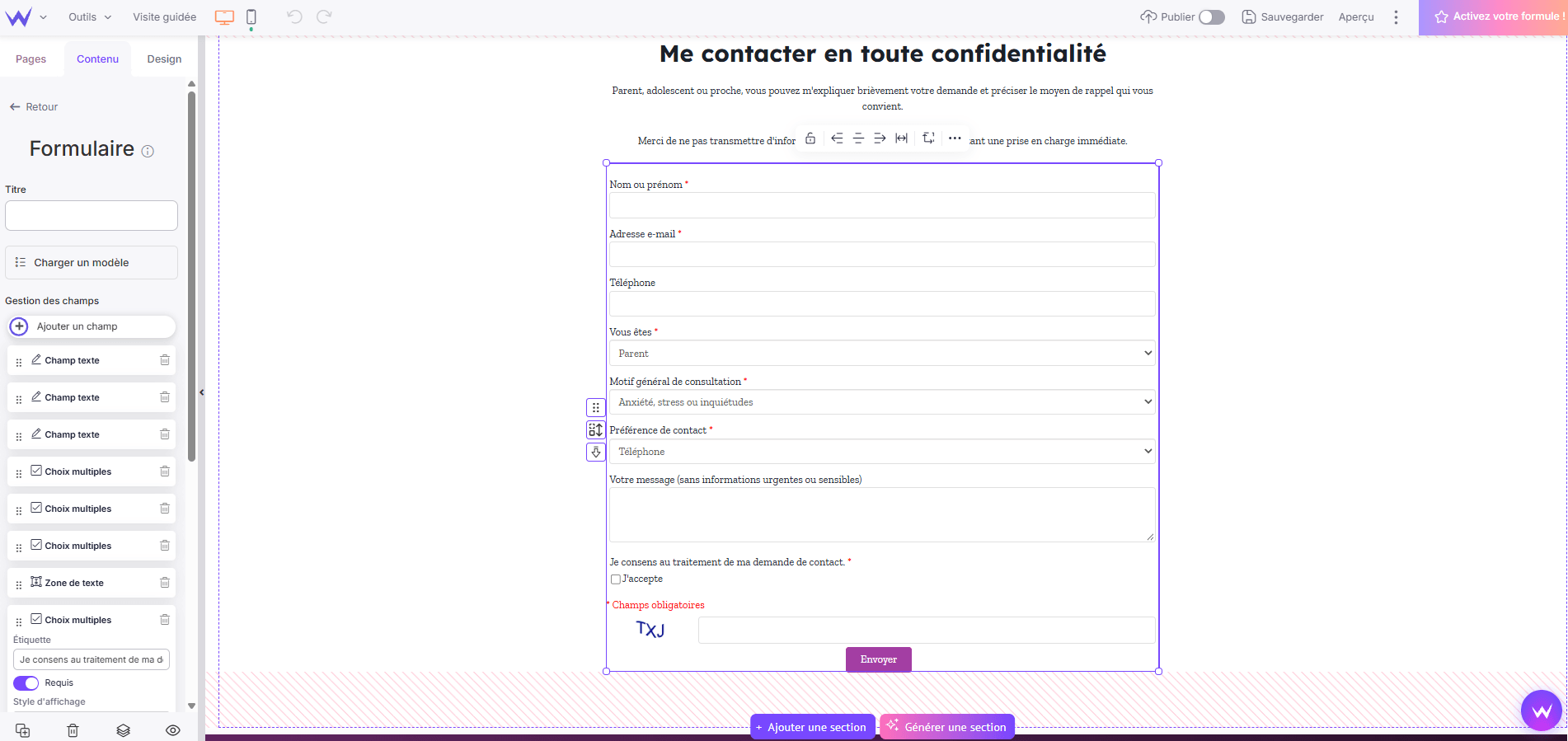Toggle the Requis switch

26,683
